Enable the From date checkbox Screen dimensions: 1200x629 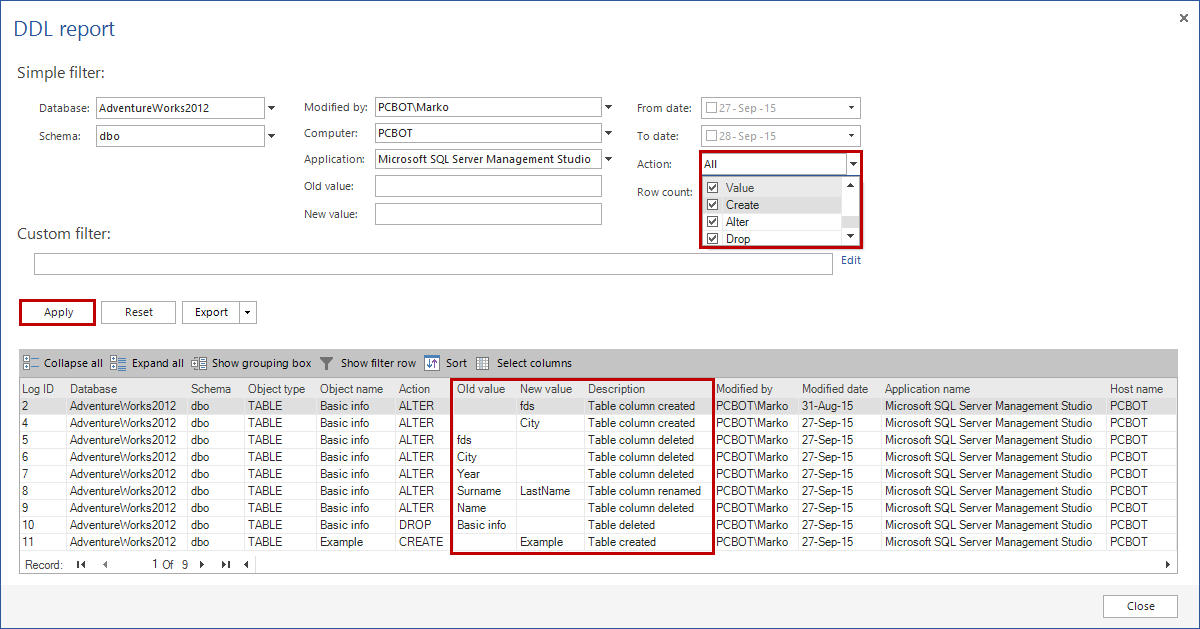tap(710, 108)
